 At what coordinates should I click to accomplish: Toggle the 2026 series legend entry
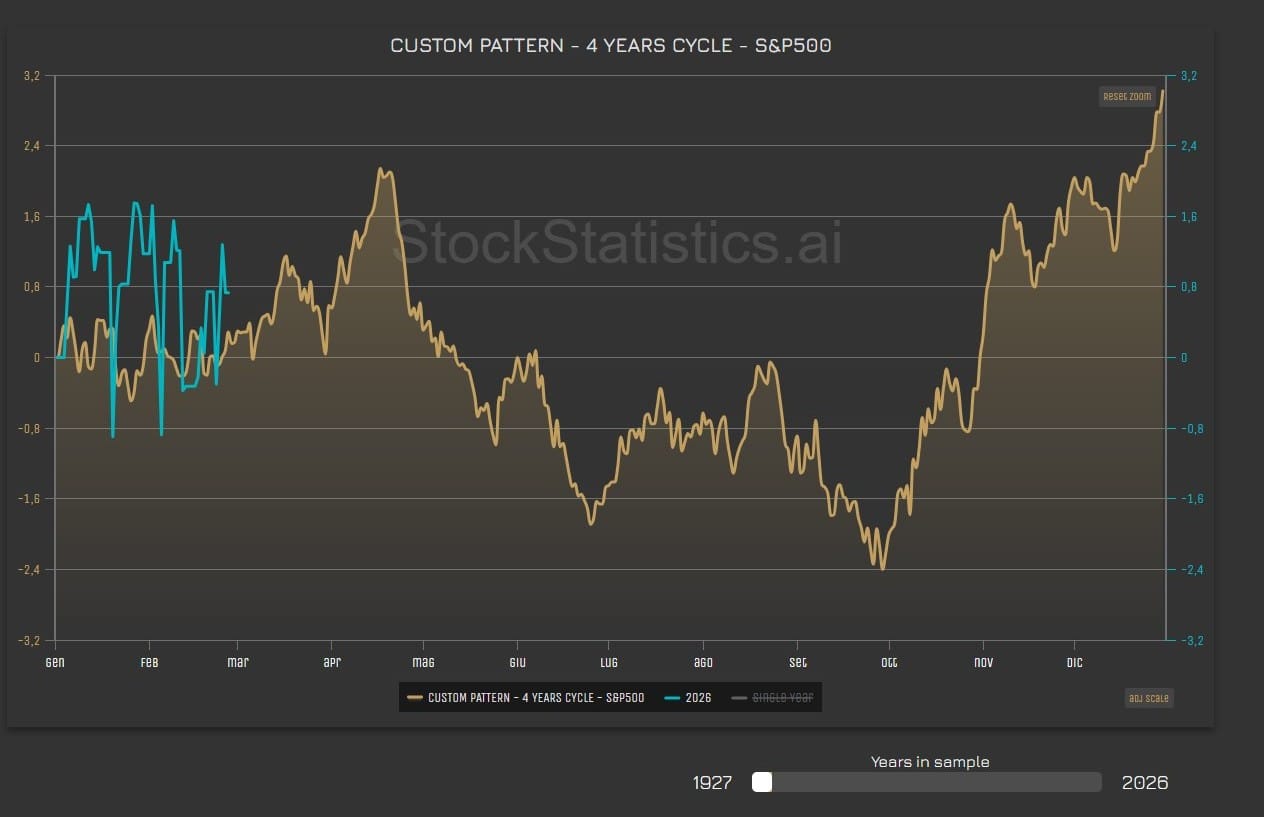click(688, 698)
